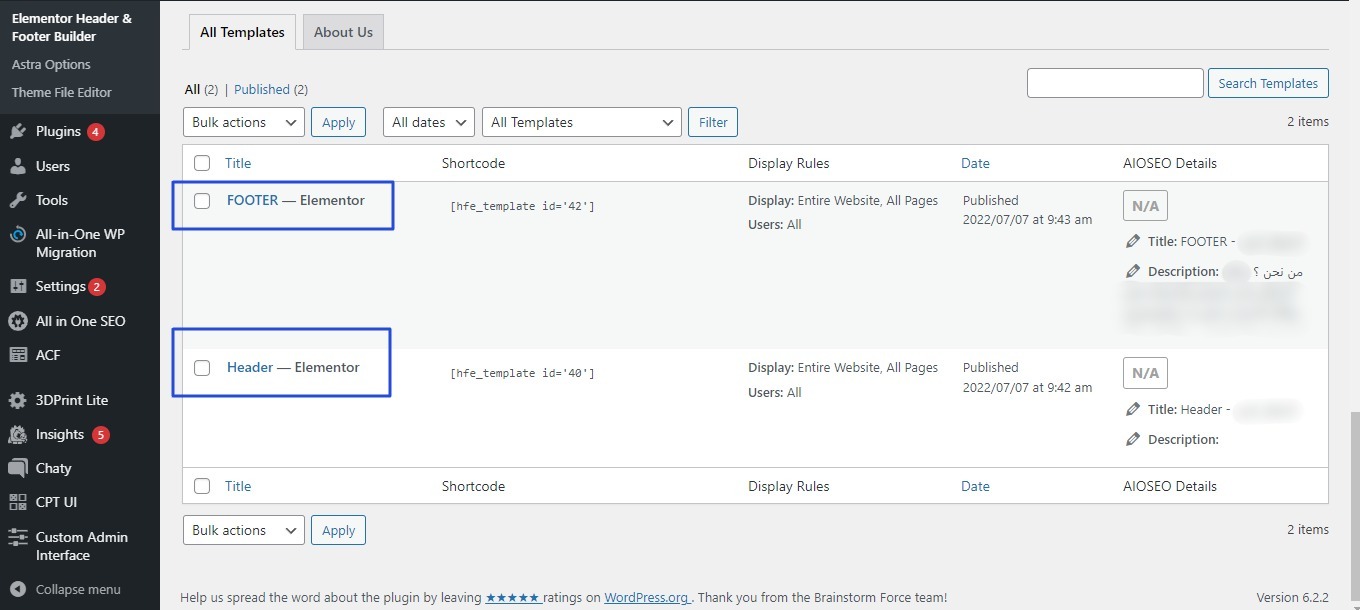Screen dimensions: 1360x610
Task: Open the top Bulk actions dropdown
Action: pyautogui.click(x=243, y=122)
